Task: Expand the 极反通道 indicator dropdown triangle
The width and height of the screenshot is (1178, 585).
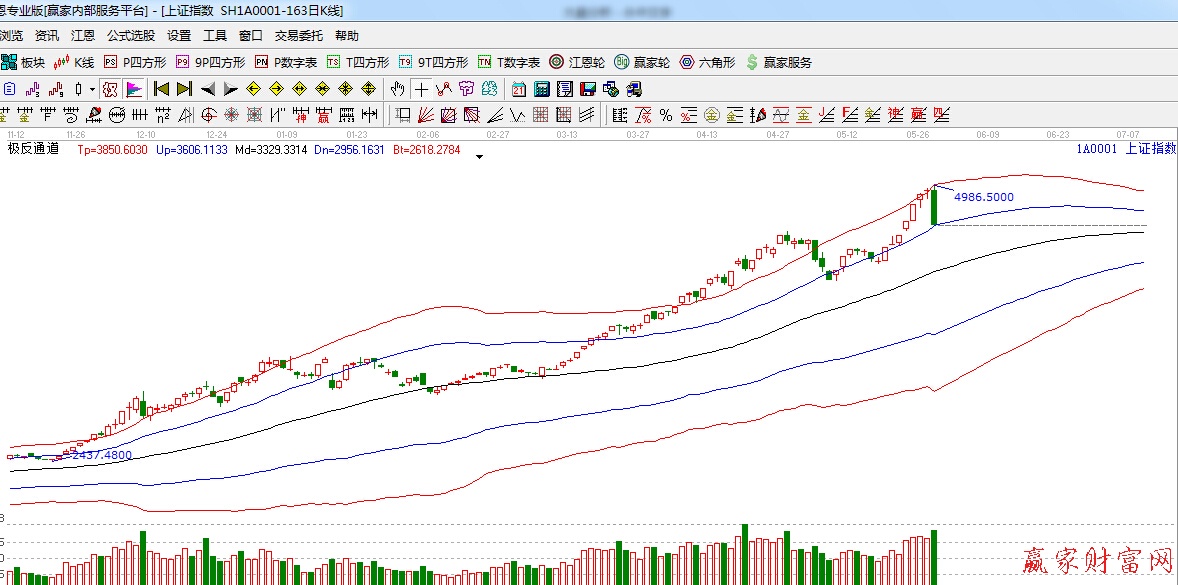Action: 480,157
